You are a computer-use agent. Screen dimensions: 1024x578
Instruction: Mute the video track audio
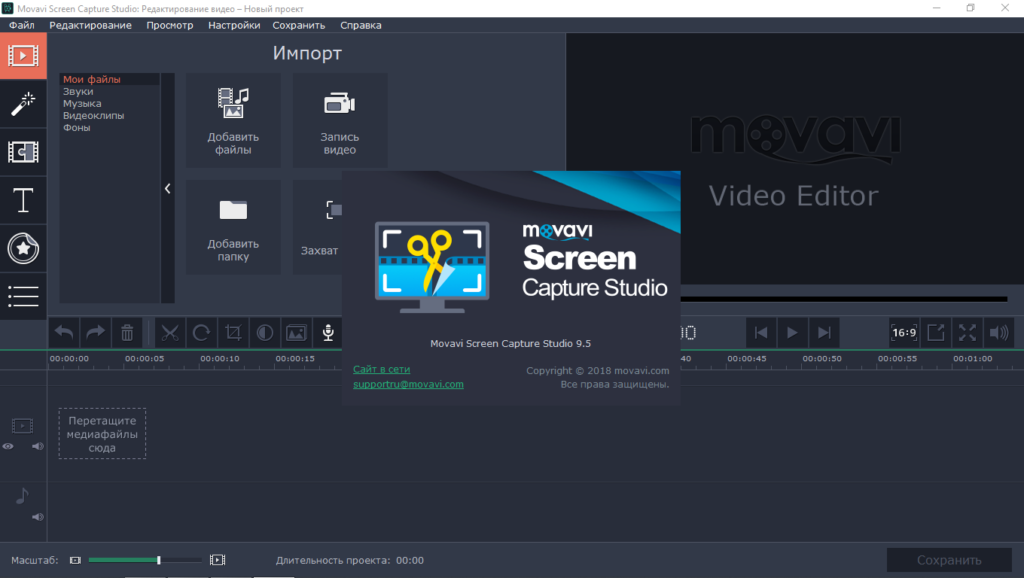[x=38, y=447]
